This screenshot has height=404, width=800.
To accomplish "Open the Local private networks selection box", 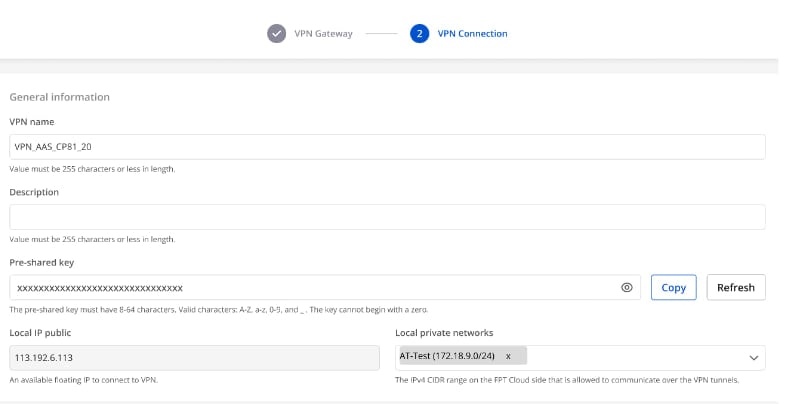I will (640, 357).
